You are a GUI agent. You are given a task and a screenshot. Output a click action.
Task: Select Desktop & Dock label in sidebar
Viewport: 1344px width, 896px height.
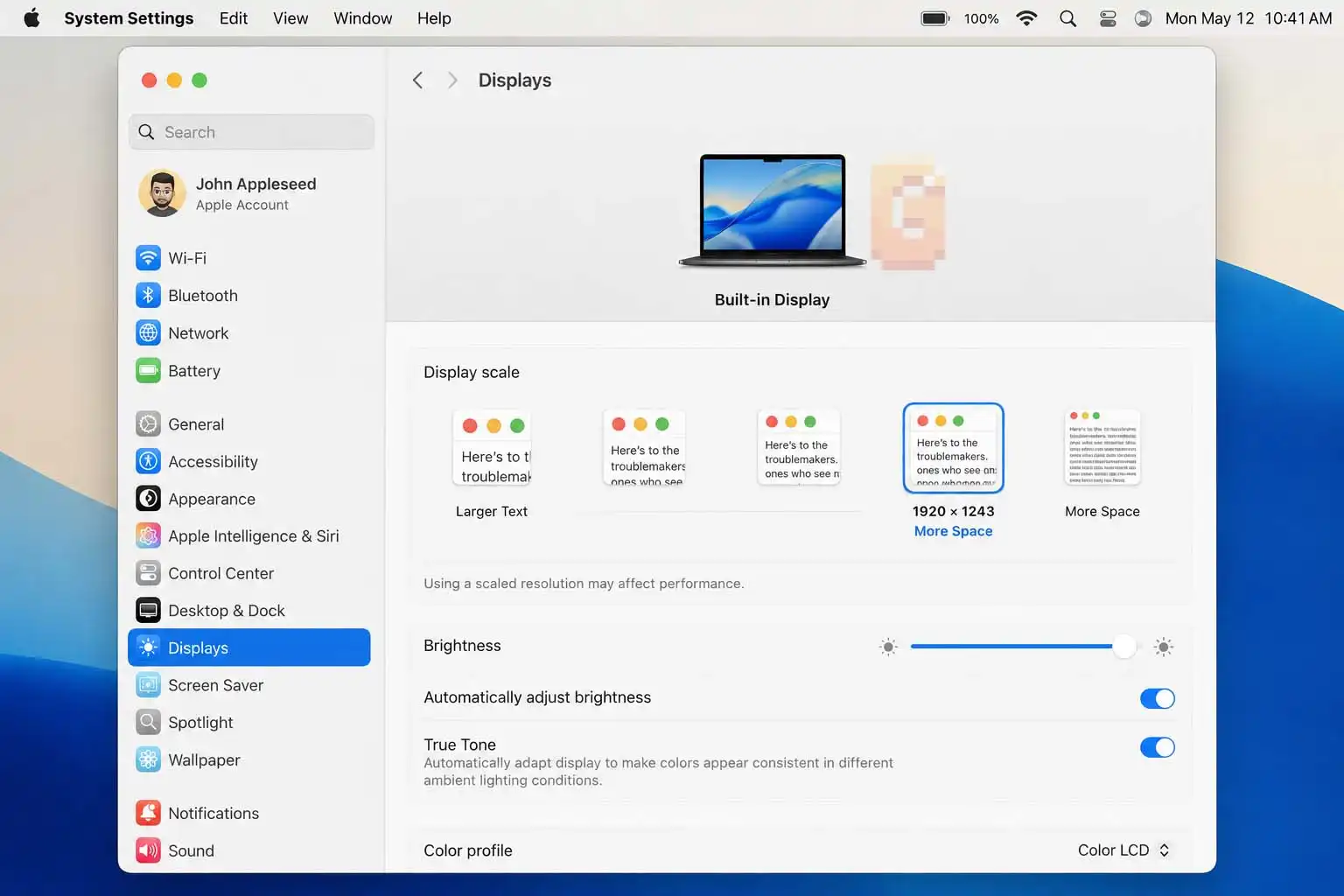coord(227,611)
